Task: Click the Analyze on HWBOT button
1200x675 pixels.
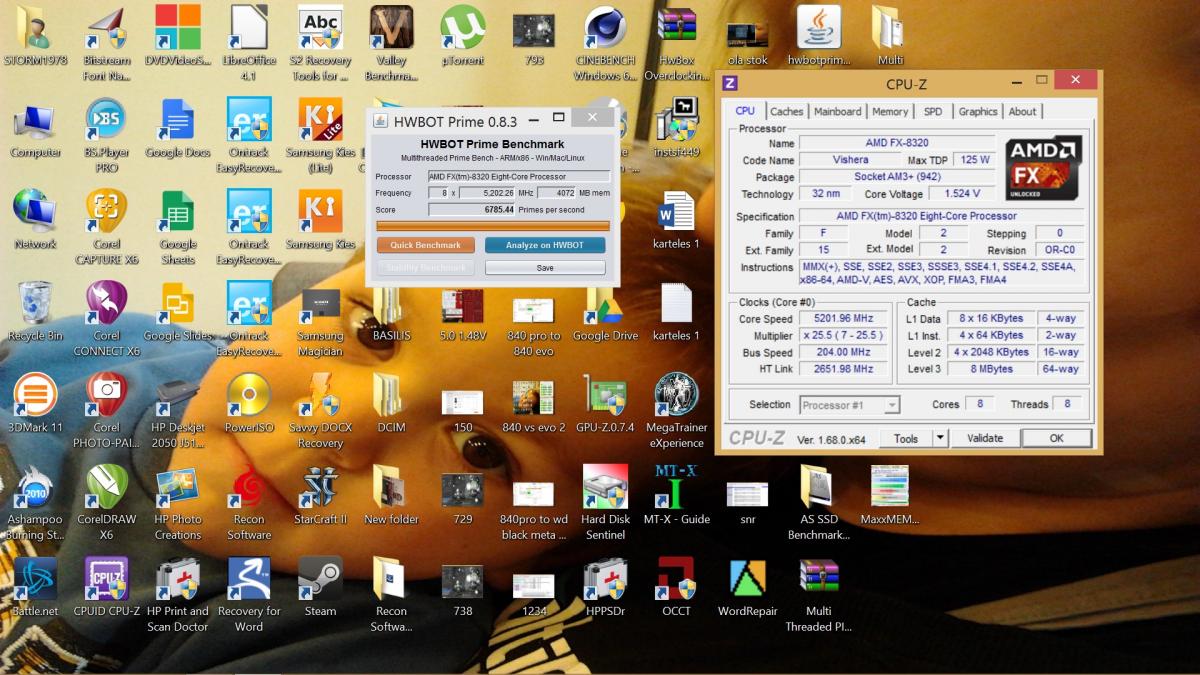Action: 545,245
